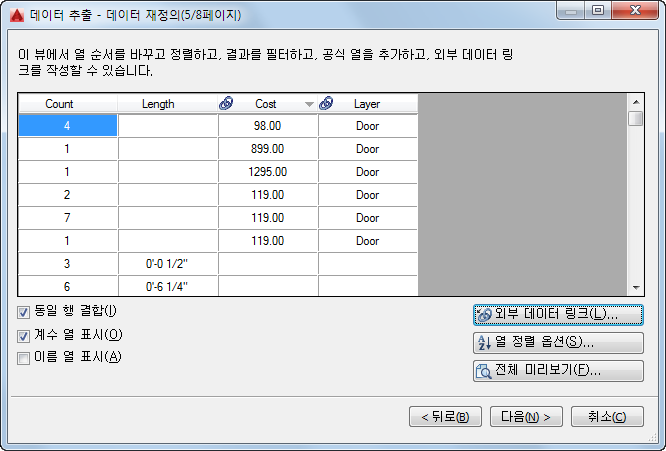Toggle the 동일 행 결합 checkbox
This screenshot has width=666, height=451.
(x=23, y=313)
